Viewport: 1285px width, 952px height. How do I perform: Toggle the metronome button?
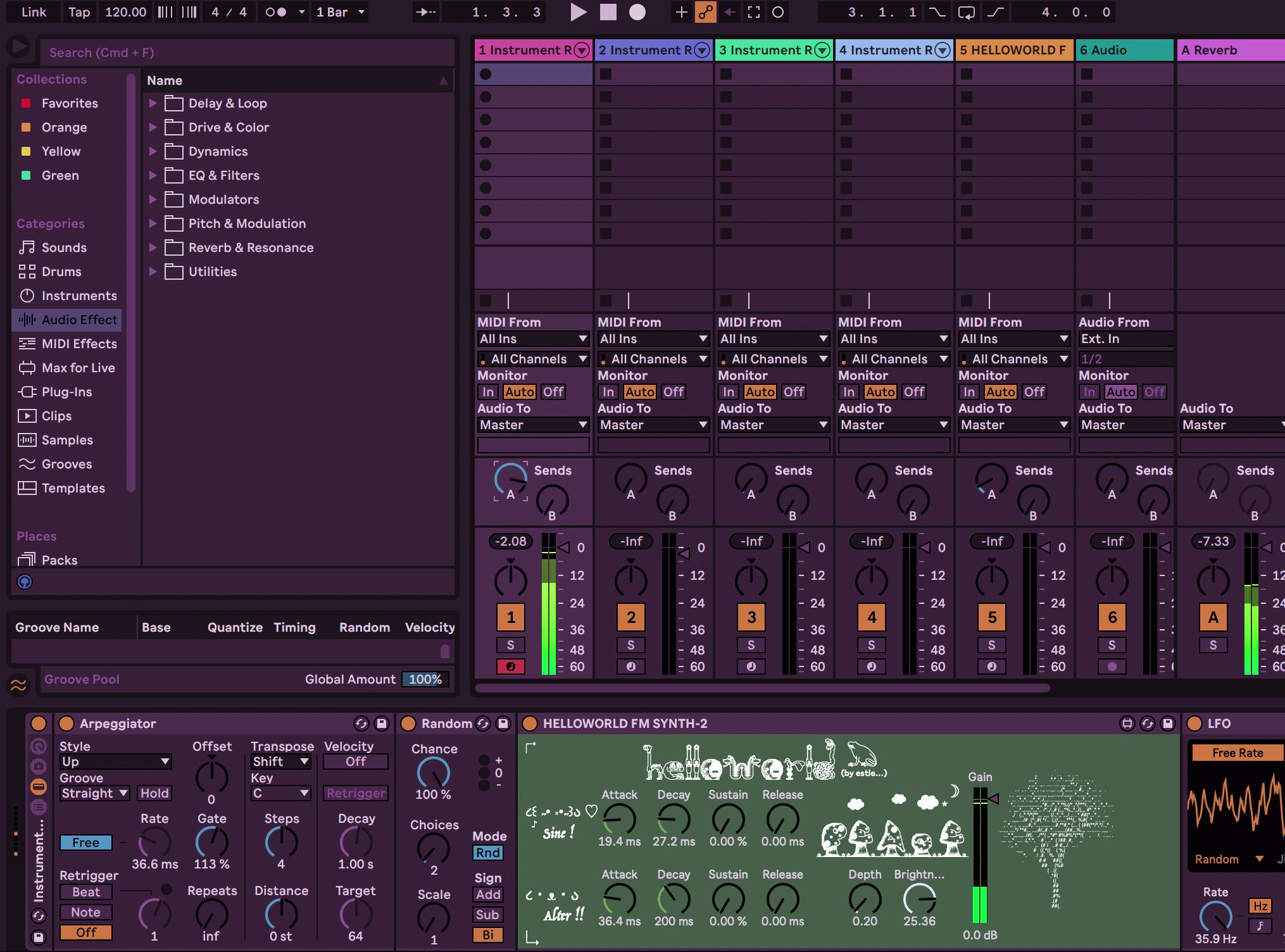point(275,12)
